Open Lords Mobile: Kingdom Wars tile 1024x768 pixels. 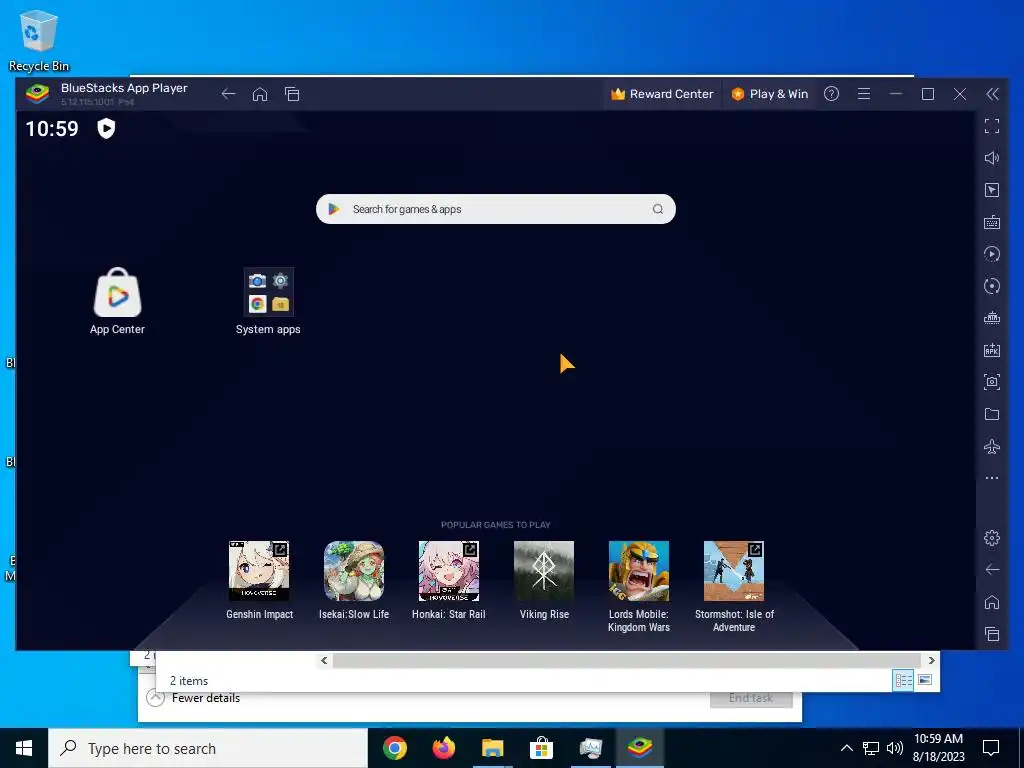click(x=639, y=586)
